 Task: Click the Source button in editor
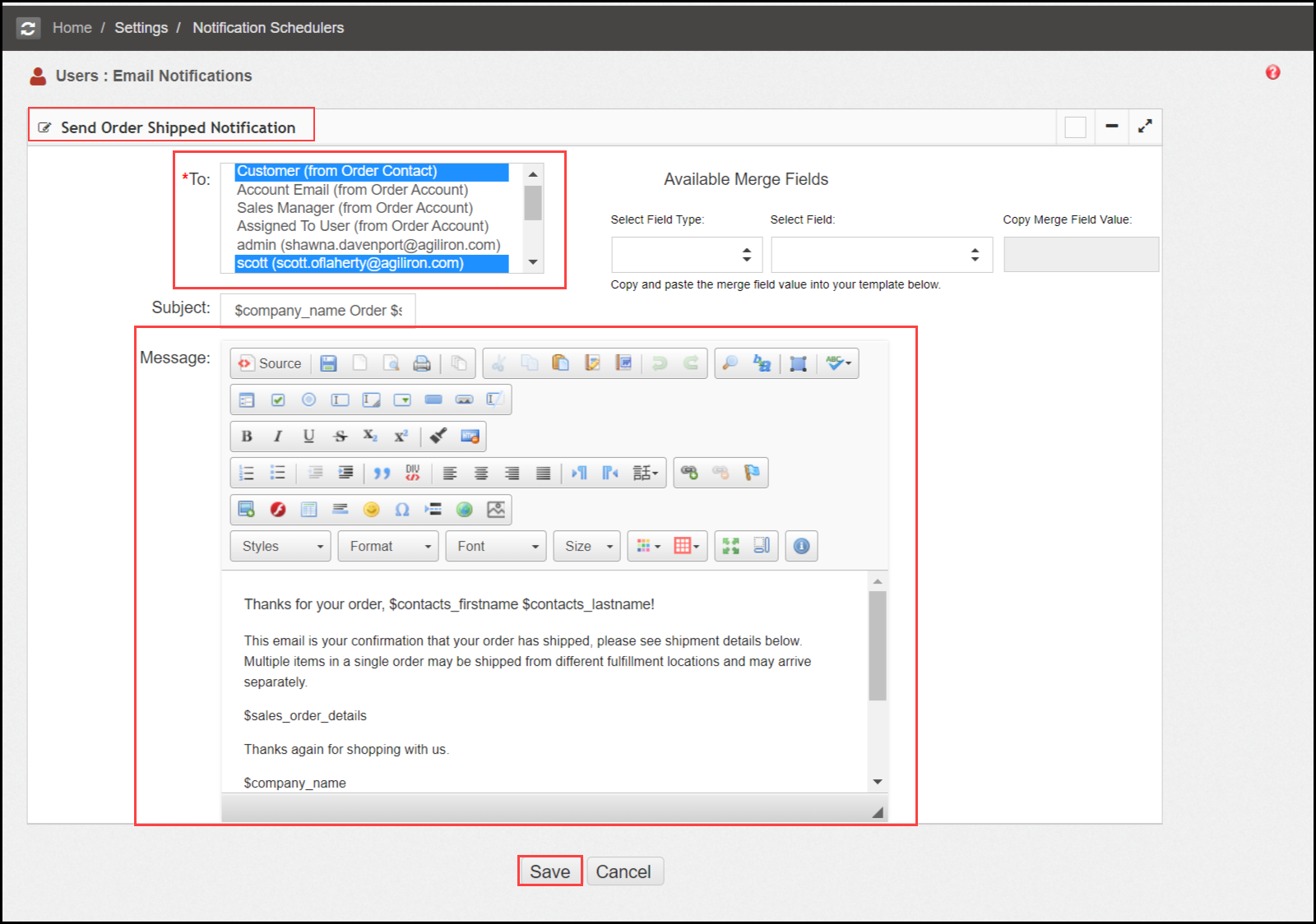click(271, 363)
